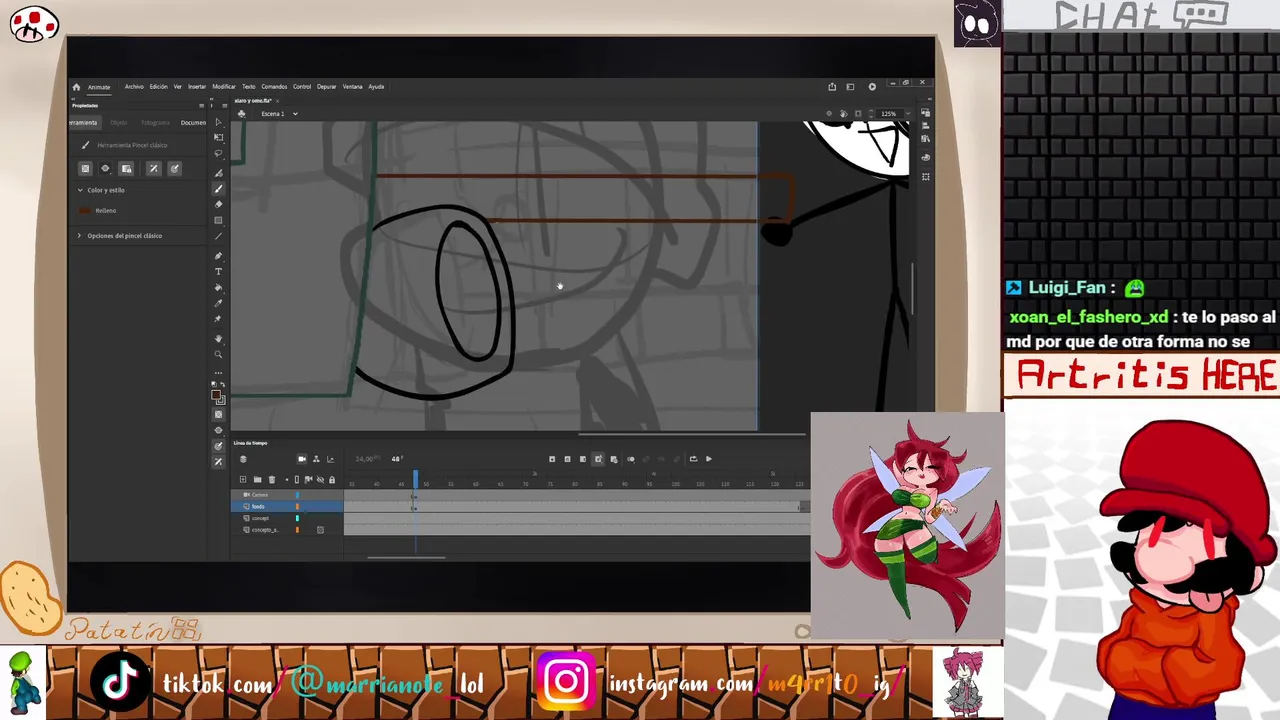Image resolution: width=1280 pixels, height=720 pixels.
Task: Select the Eyedropper tool
Action: coord(218,303)
